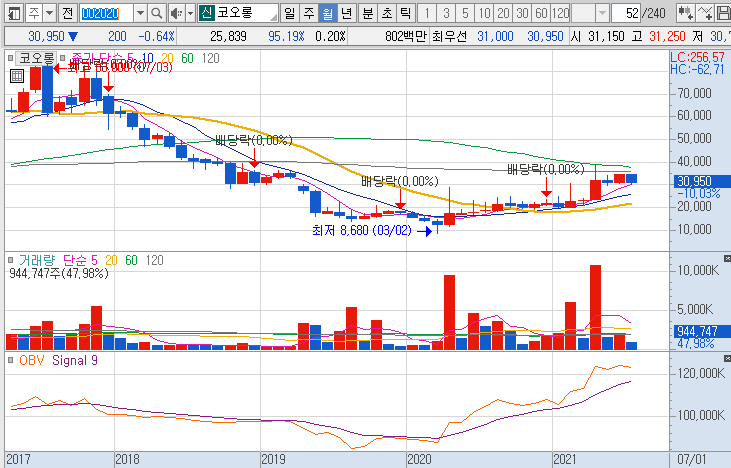Expand the dropdown next to speaker icon
This screenshot has width=731, height=468.
[x=190, y=13]
